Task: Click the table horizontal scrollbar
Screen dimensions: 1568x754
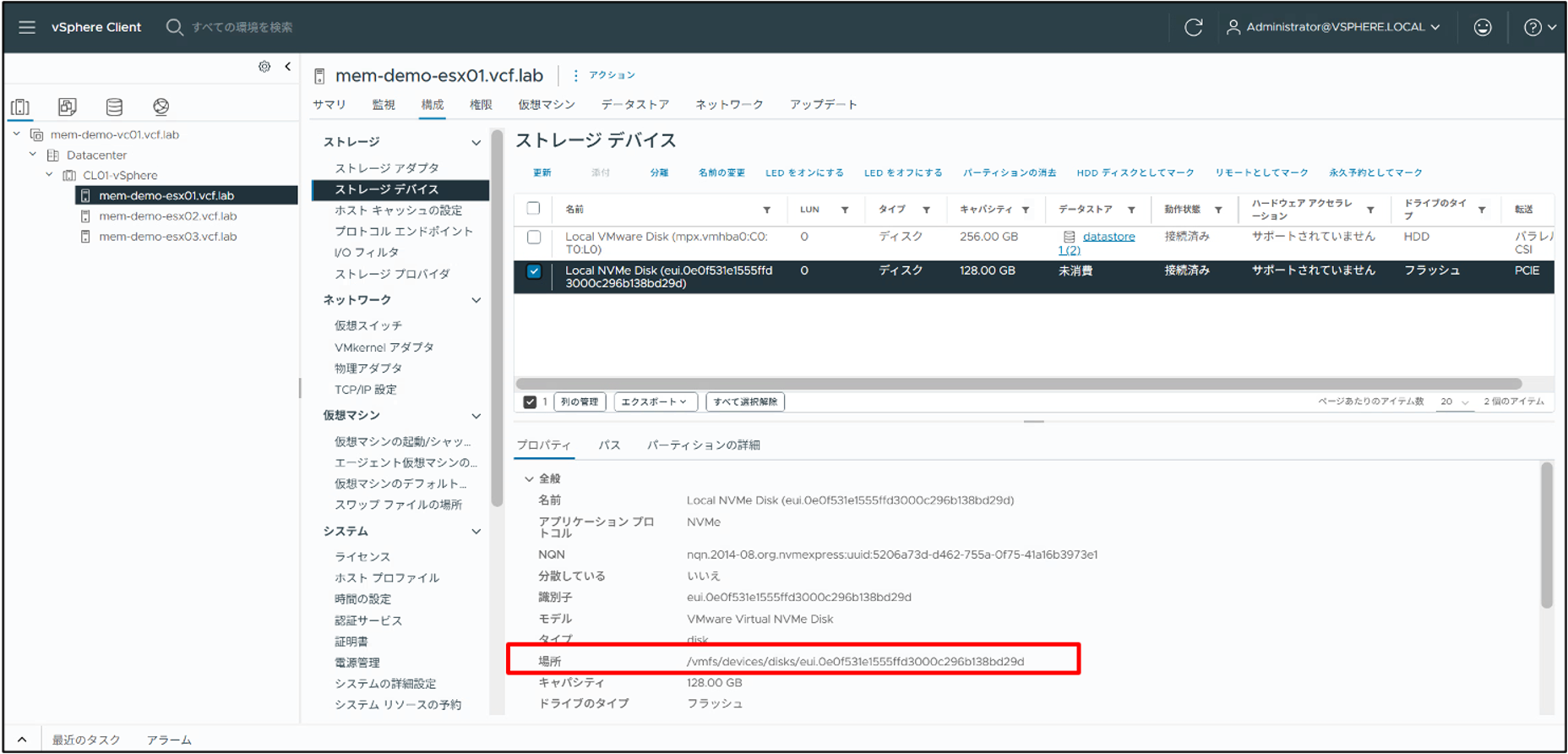Action: click(x=1018, y=384)
